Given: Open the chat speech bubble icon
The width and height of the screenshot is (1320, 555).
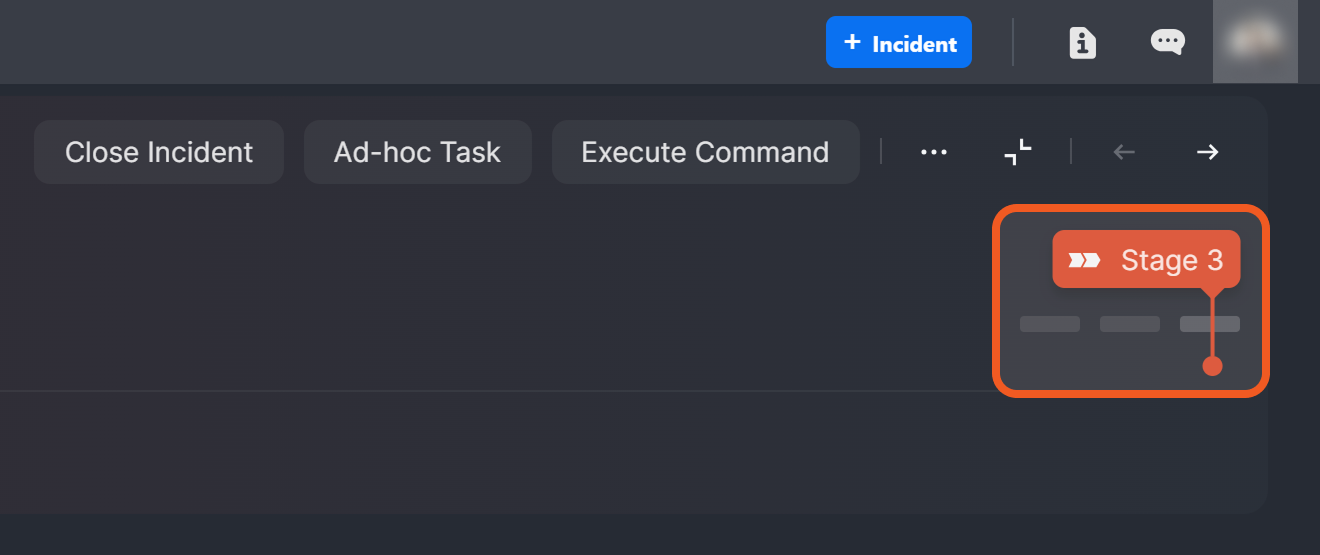Looking at the screenshot, I should click(1167, 42).
